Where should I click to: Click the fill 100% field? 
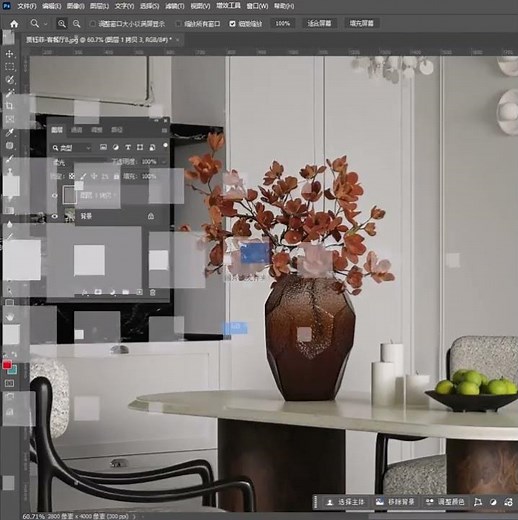click(149, 176)
